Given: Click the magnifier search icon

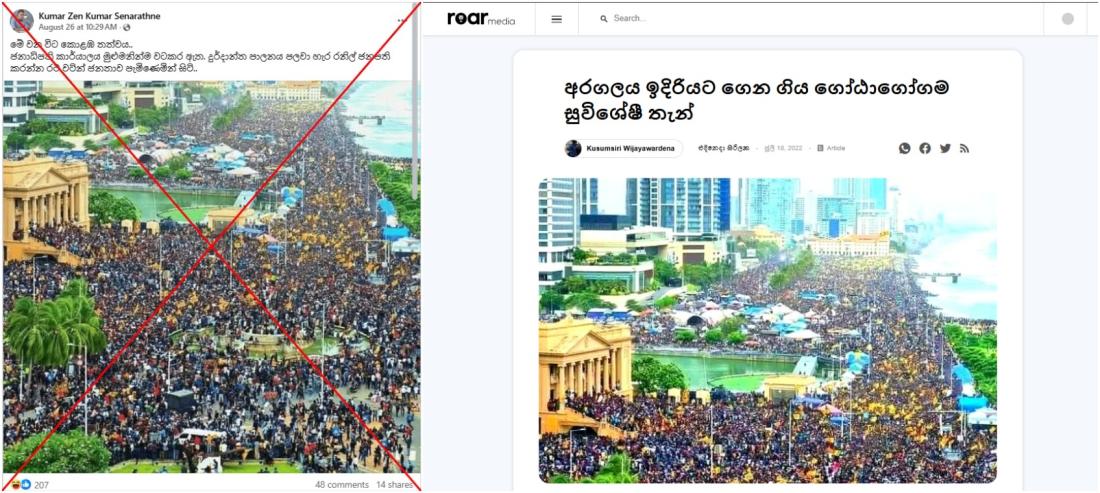Looking at the screenshot, I should click(x=604, y=19).
